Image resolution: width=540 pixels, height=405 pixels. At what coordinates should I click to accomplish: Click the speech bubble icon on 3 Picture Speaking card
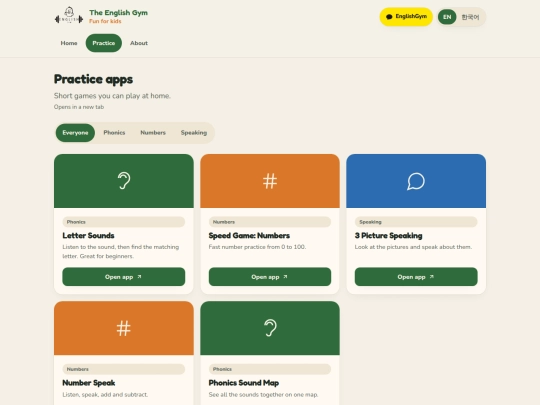(416, 181)
